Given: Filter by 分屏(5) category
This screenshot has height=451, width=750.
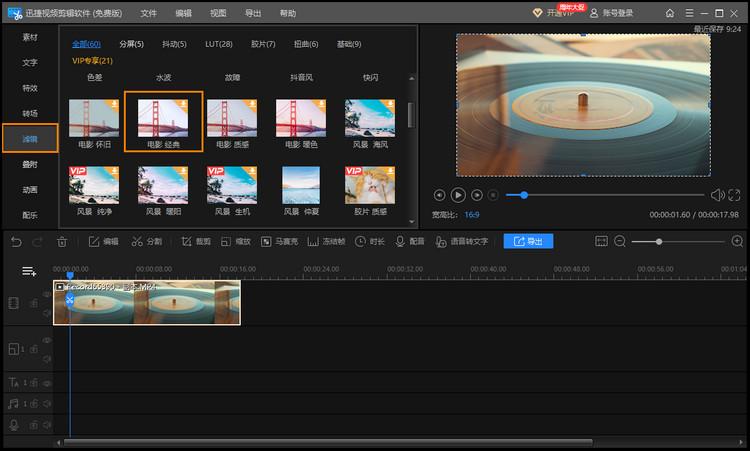Looking at the screenshot, I should coord(132,44).
